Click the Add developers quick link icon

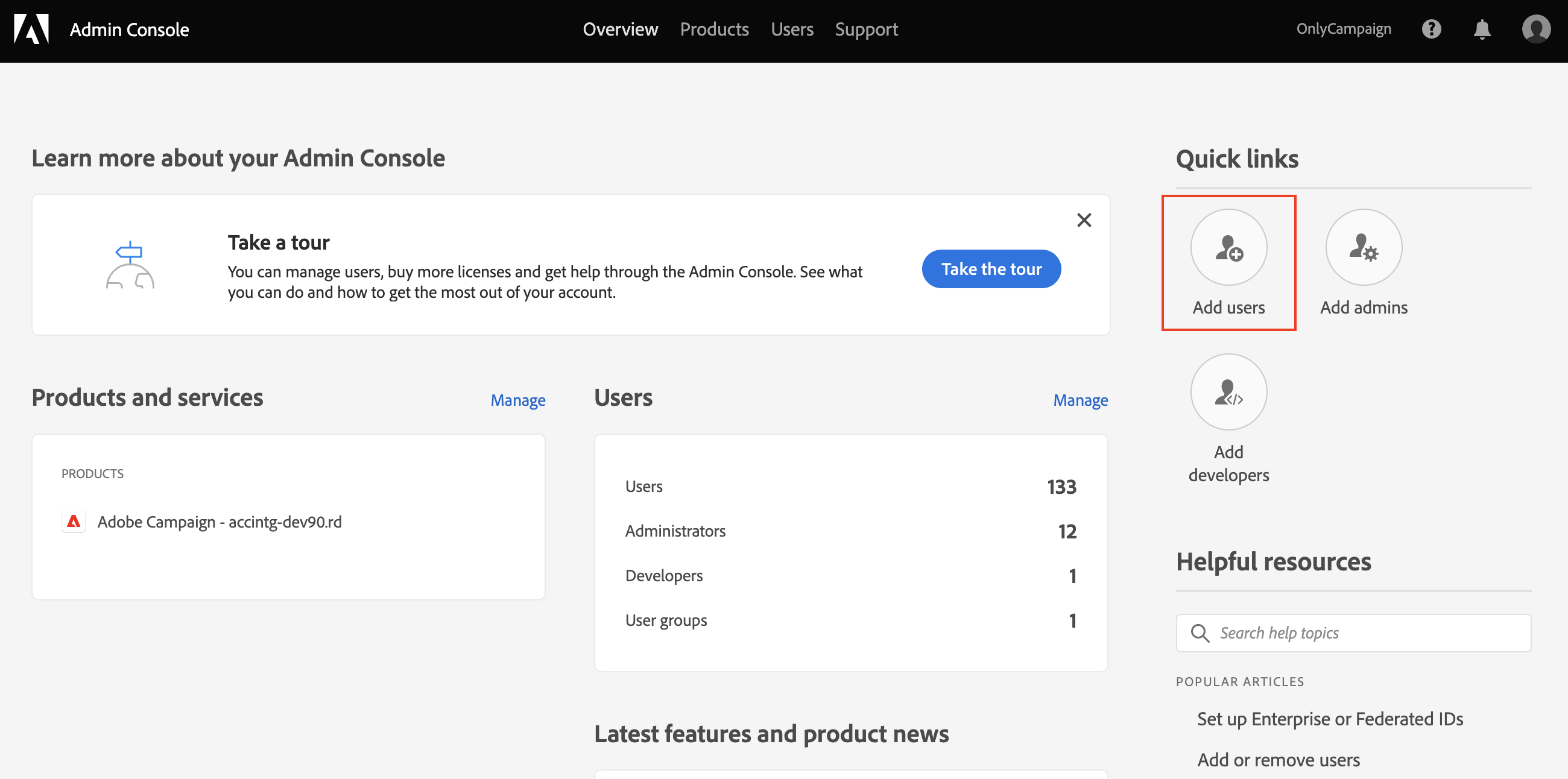[x=1228, y=392]
